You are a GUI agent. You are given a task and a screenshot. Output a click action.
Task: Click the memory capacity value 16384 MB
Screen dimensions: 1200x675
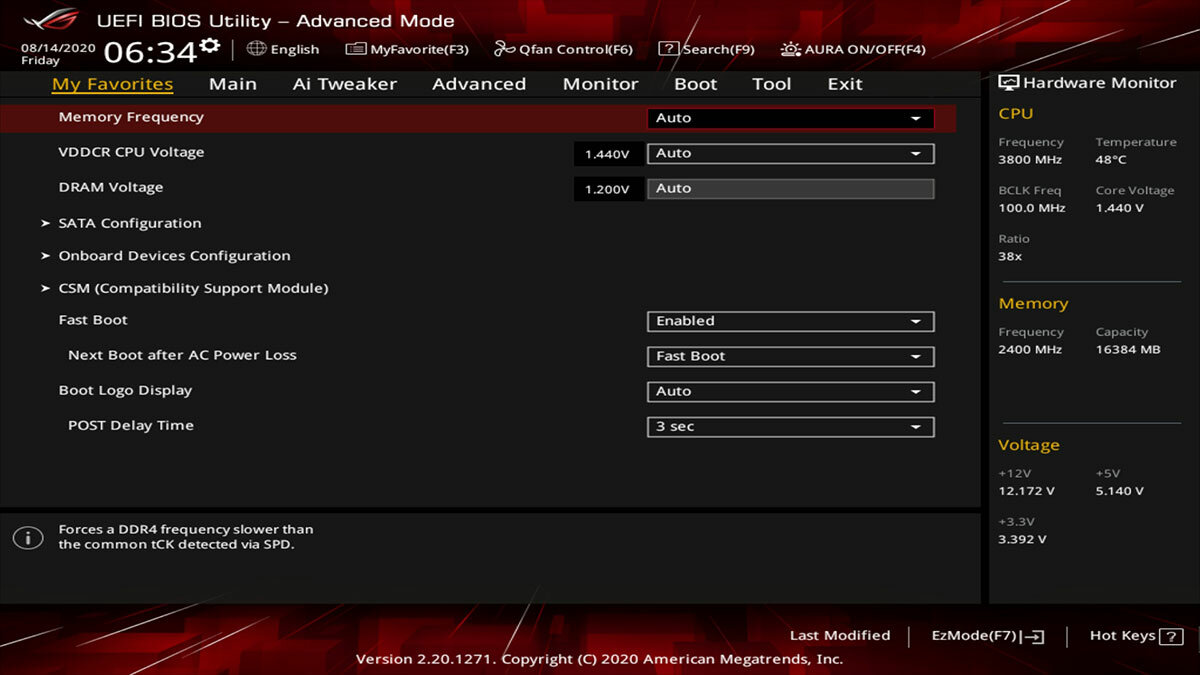(x=1128, y=350)
